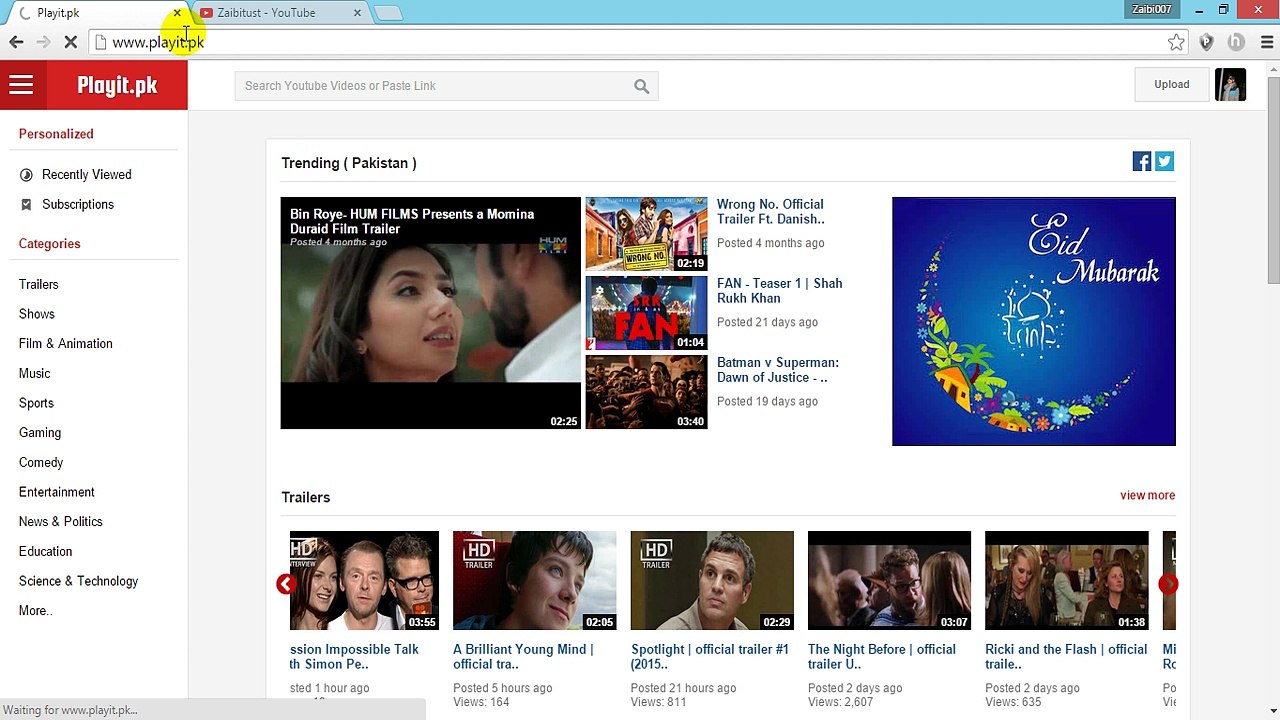Open Chrome menu icon
1280x720 pixels.
click(1265, 42)
